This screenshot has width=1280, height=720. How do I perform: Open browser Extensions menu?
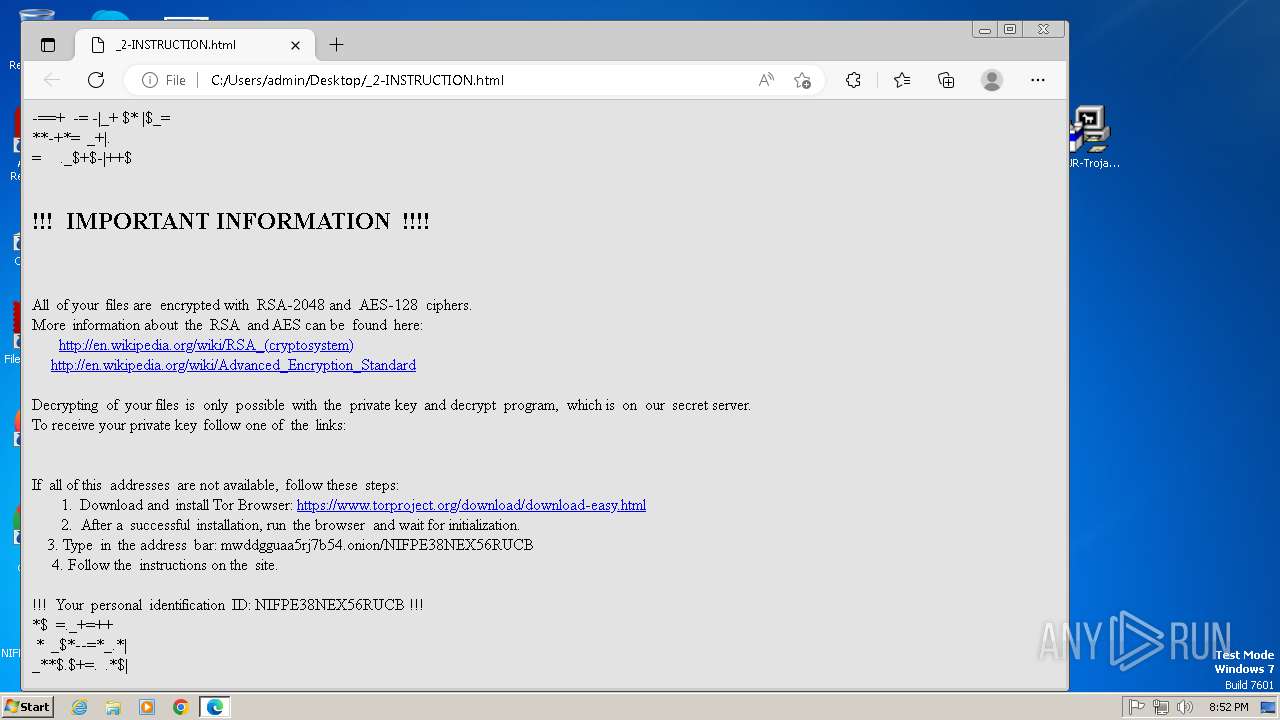[x=853, y=80]
